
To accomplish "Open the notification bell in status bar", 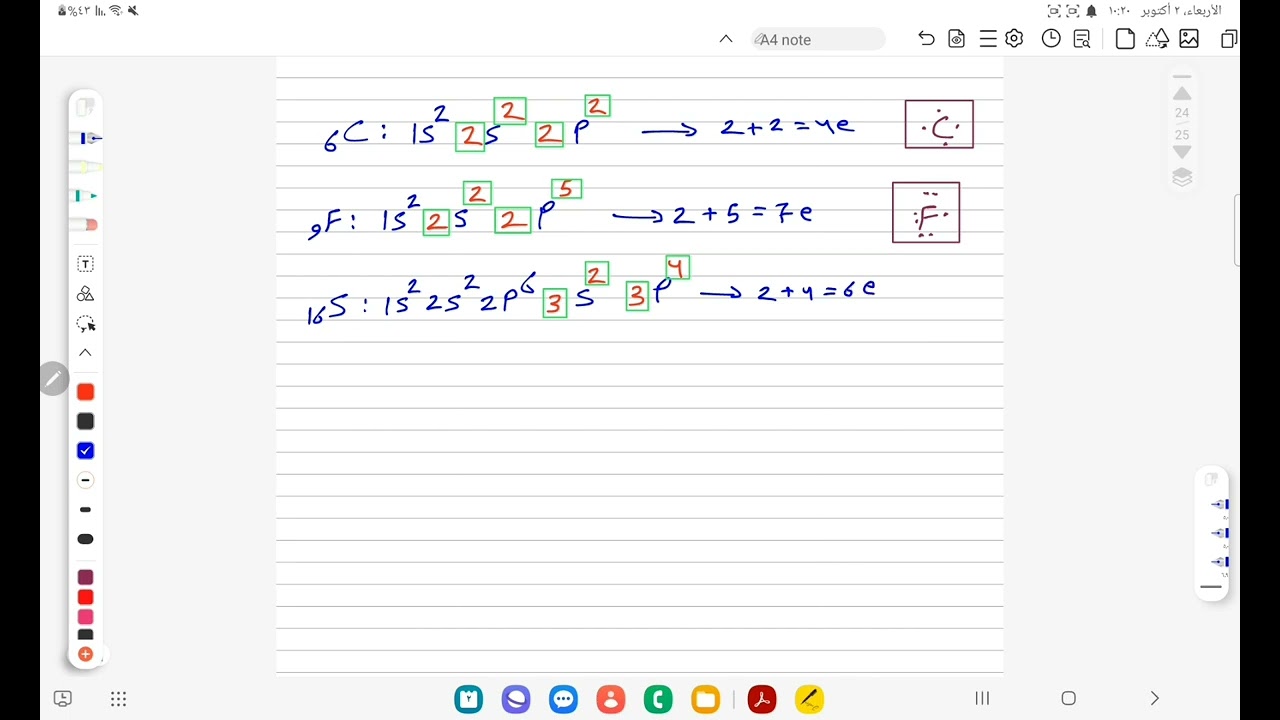I will click(1091, 11).
